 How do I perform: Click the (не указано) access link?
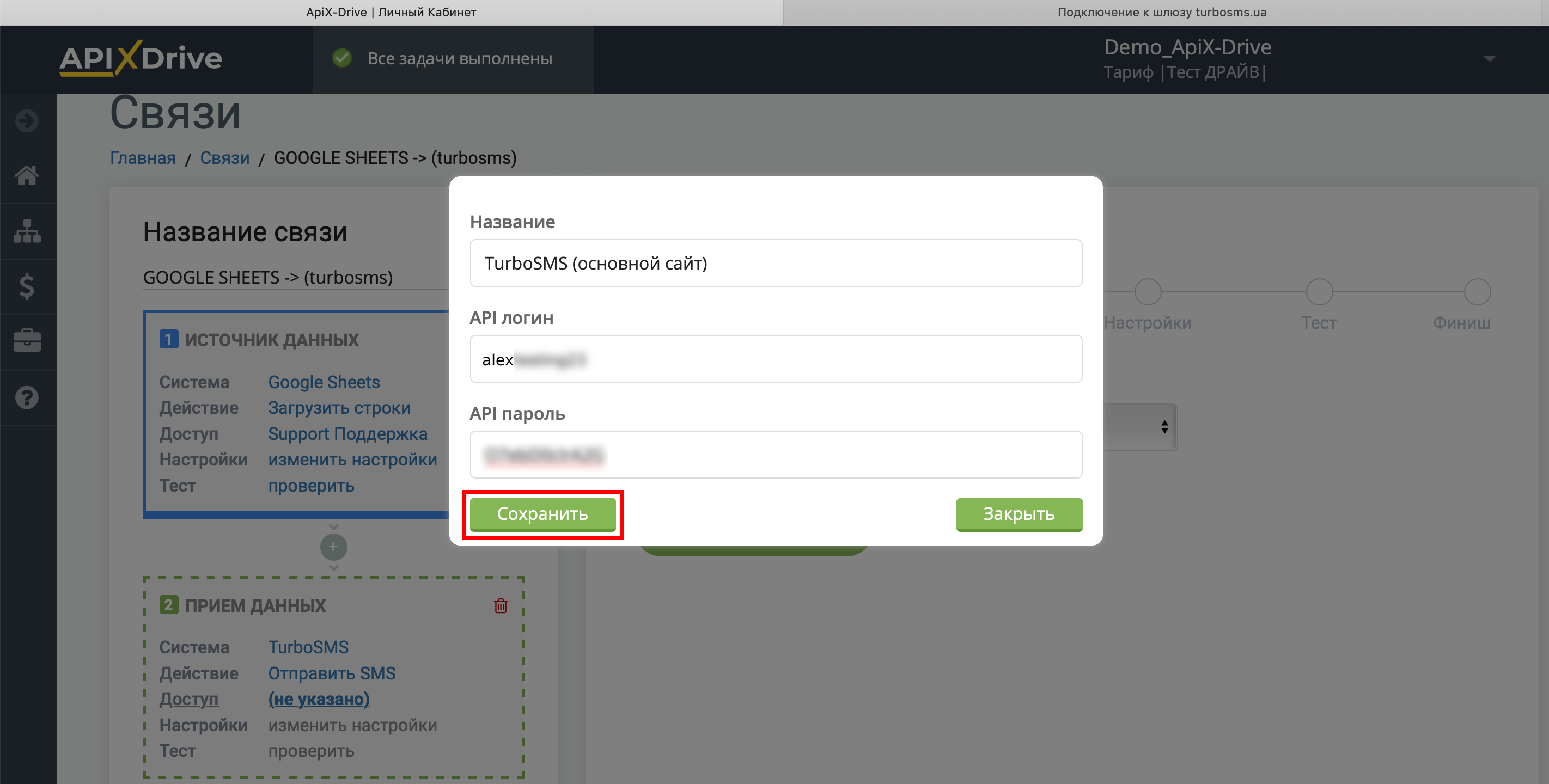tap(319, 699)
